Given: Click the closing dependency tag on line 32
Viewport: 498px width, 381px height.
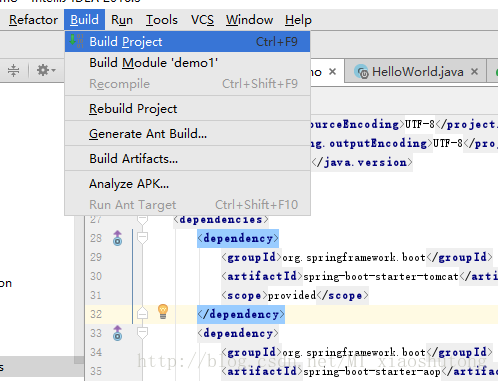Looking at the screenshot, I should coord(241,314).
